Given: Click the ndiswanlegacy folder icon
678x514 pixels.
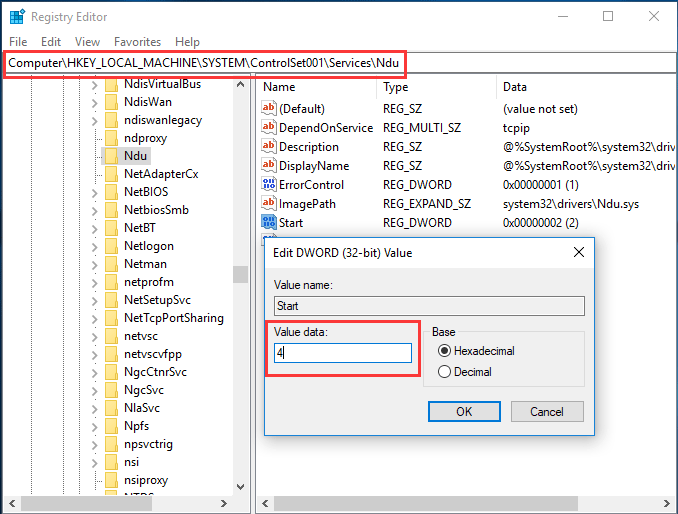Looking at the screenshot, I should (112, 120).
